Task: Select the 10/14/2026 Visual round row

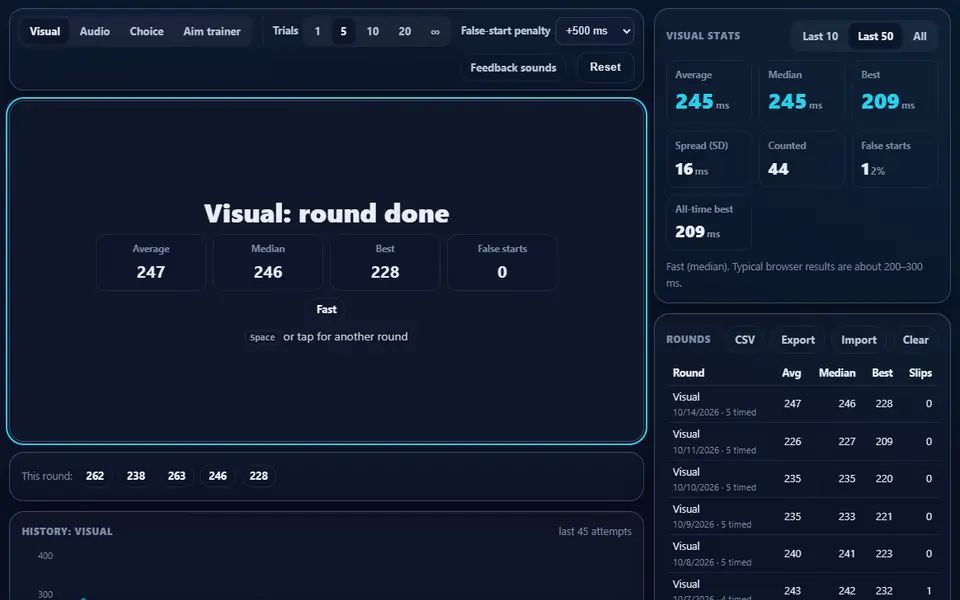Action: click(803, 404)
